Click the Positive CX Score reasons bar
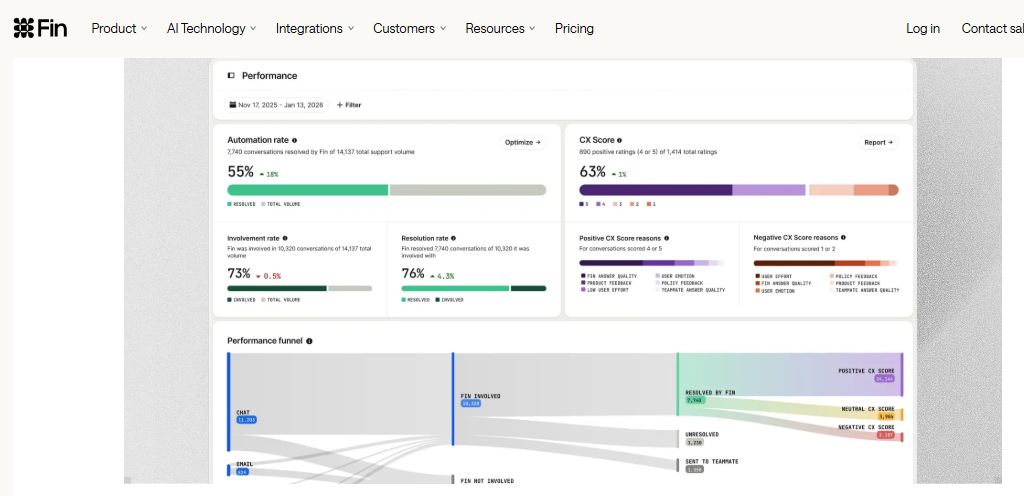Image resolution: width=1024 pixels, height=496 pixels. pos(652,263)
